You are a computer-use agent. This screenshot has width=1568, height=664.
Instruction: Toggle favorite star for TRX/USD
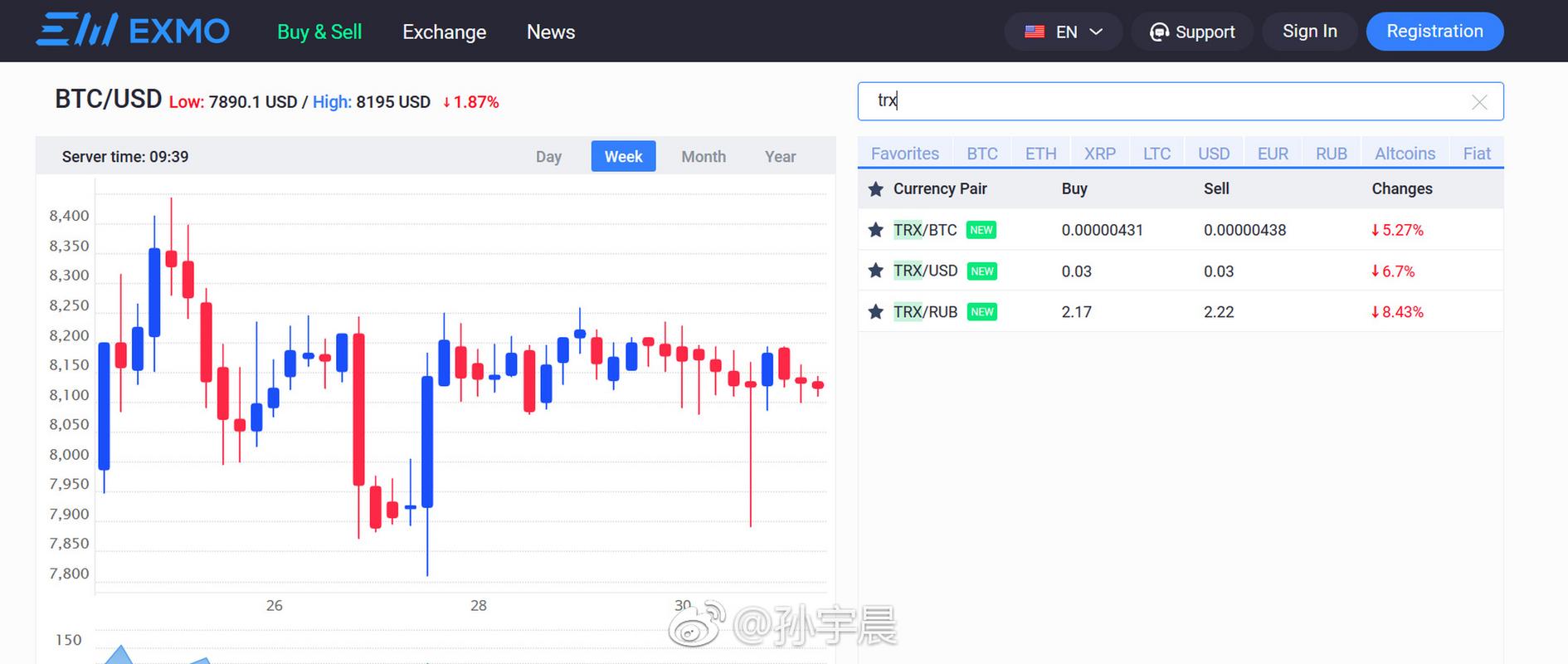coord(875,271)
